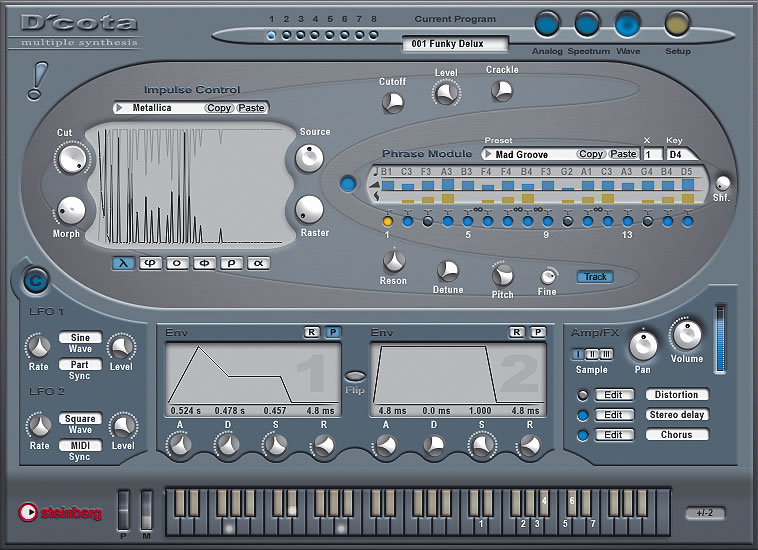Screen dimensions: 758x550
Task: Click the Pitch knob
Action: (502, 275)
